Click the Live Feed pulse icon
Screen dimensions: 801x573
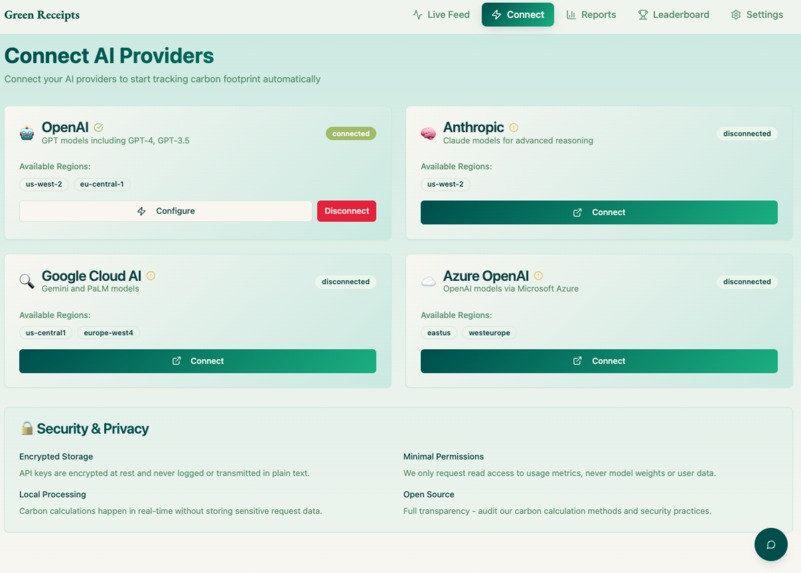[x=417, y=15]
